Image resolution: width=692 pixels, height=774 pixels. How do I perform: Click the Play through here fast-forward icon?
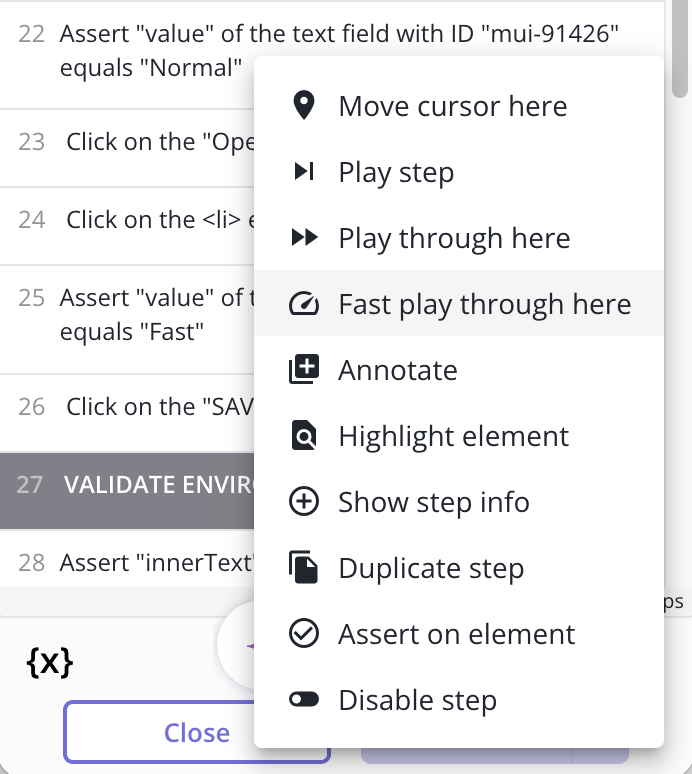point(304,237)
